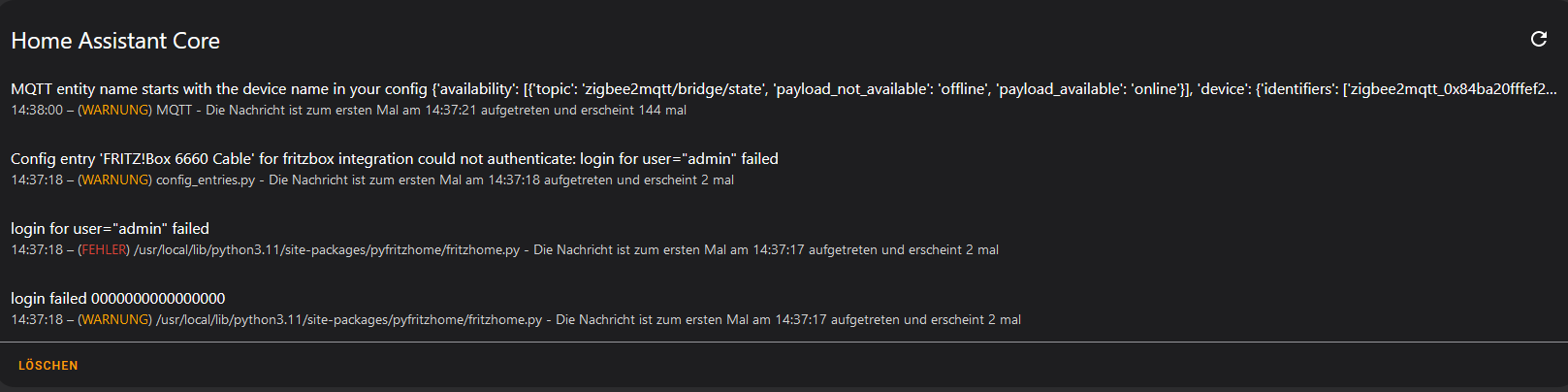Click the WARNUNG label beside config_entries.py
This screenshot has width=1568, height=392.
pos(115,180)
